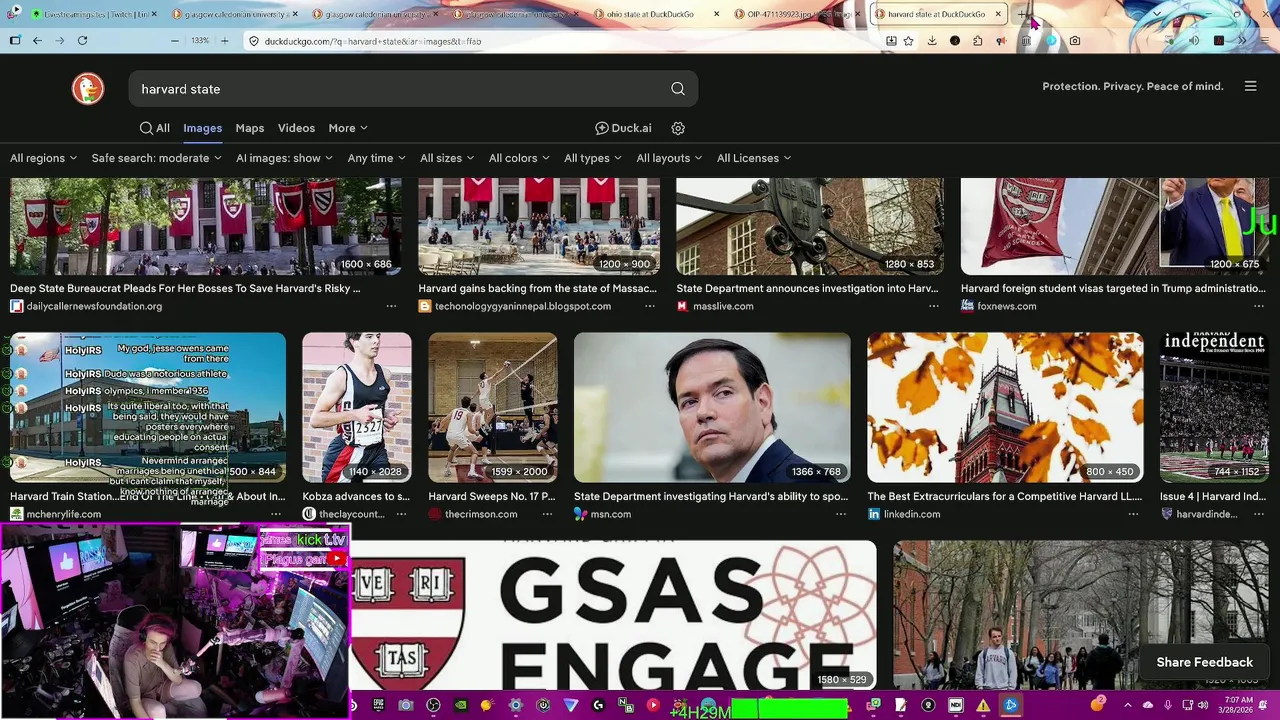Click the camera screenshot icon in browser toolbar

[x=1074, y=41]
